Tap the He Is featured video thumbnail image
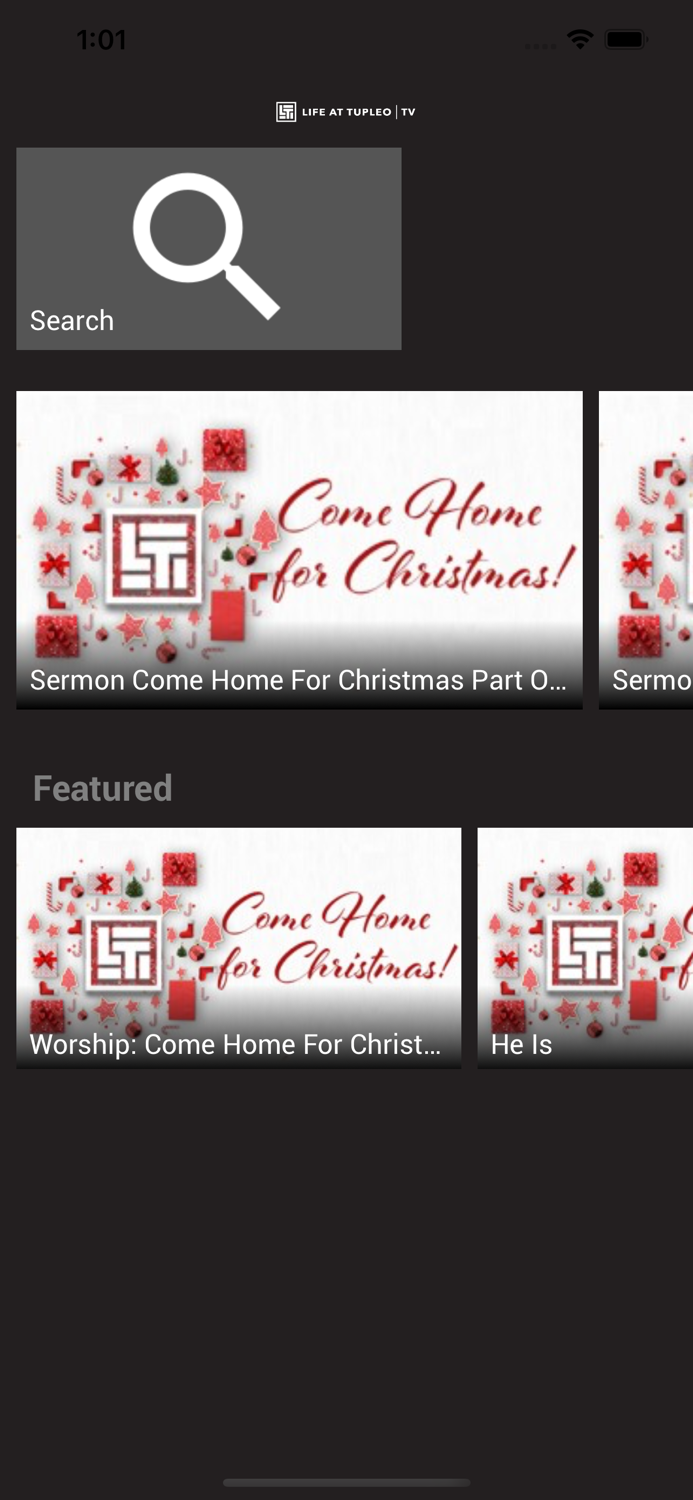 pyautogui.click(x=585, y=948)
